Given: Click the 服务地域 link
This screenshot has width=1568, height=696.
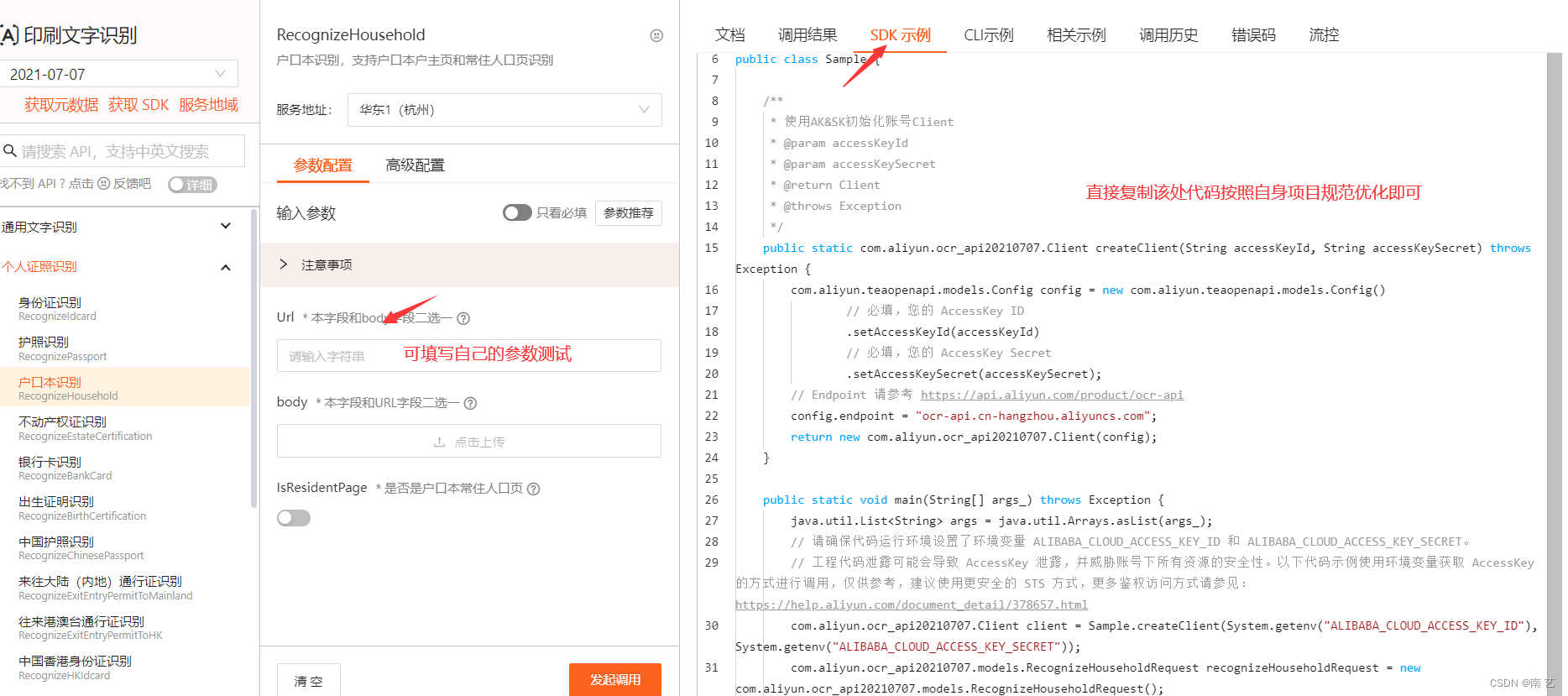Looking at the screenshot, I should (208, 105).
